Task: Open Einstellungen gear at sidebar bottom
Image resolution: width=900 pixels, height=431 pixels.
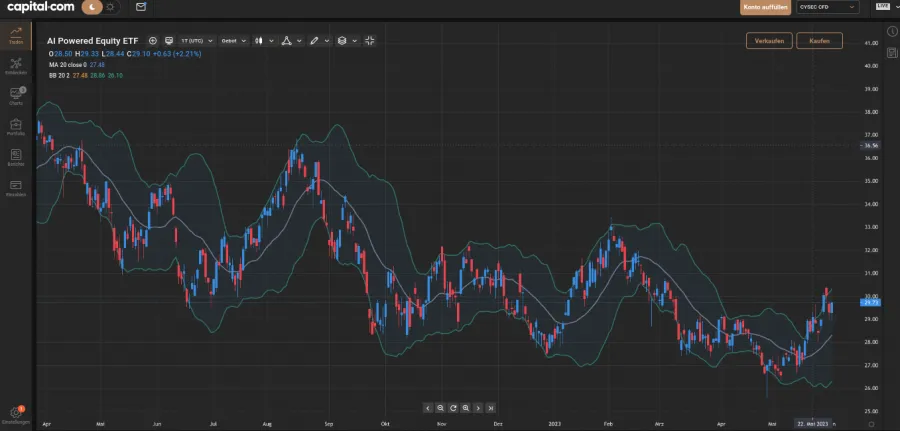Action: tap(16, 416)
